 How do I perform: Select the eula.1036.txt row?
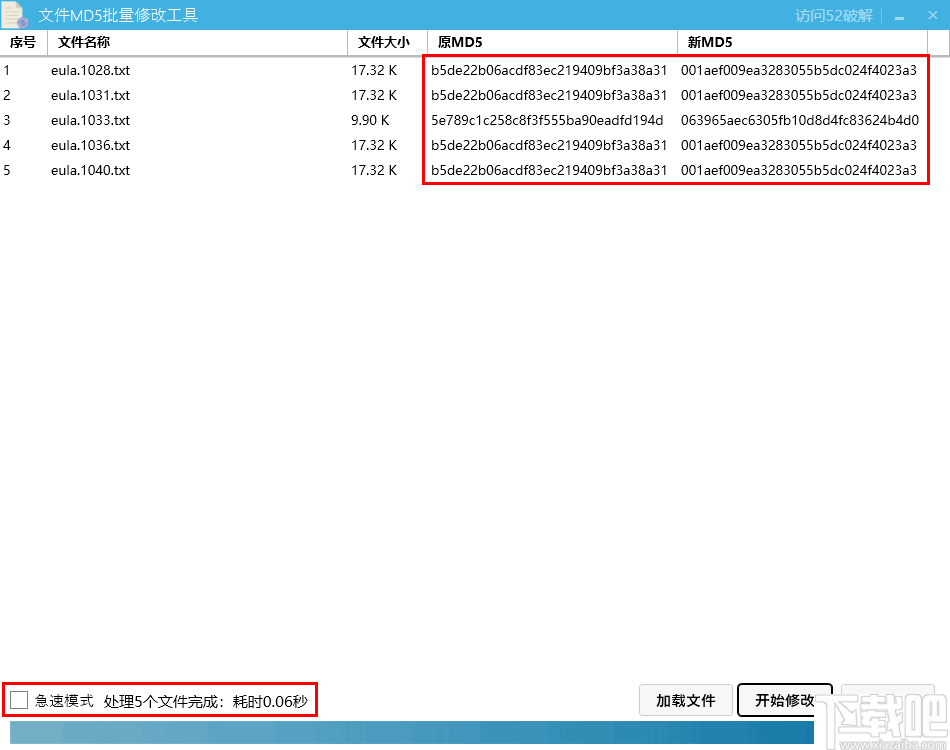click(x=463, y=145)
